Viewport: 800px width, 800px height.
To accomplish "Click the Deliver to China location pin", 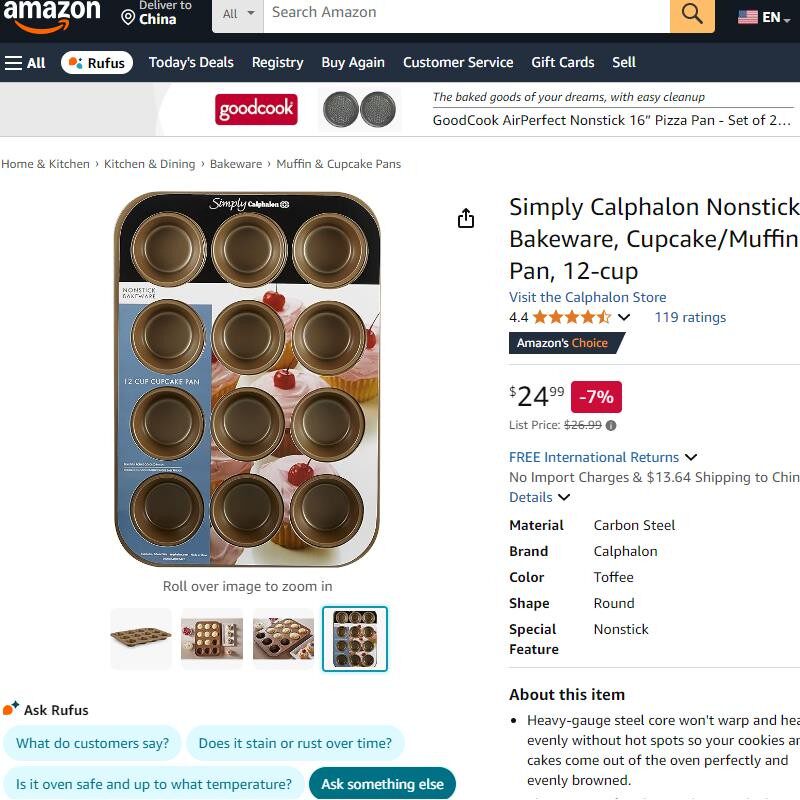I will point(128,18).
